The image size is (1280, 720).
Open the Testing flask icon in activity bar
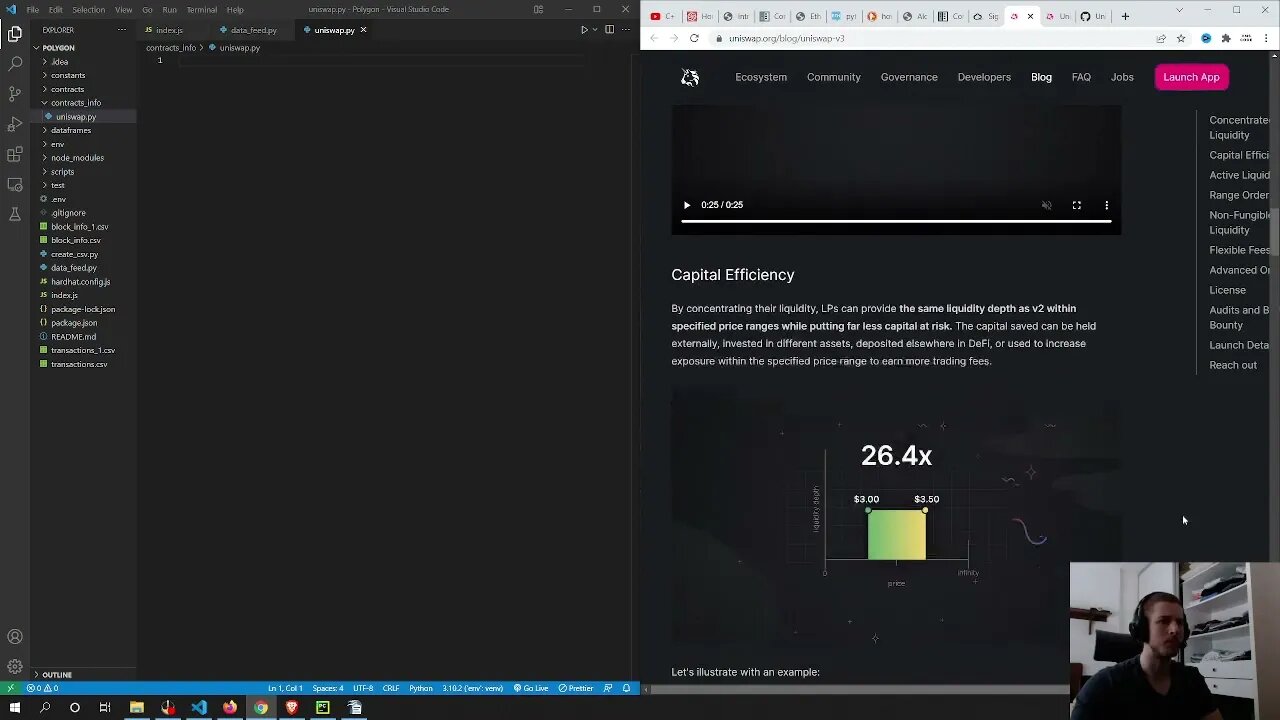(x=14, y=214)
